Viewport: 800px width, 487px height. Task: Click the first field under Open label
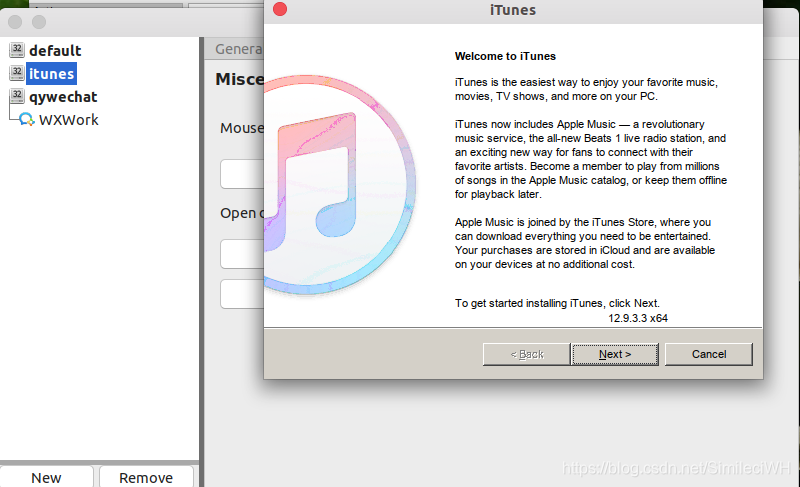pyautogui.click(x=242, y=253)
